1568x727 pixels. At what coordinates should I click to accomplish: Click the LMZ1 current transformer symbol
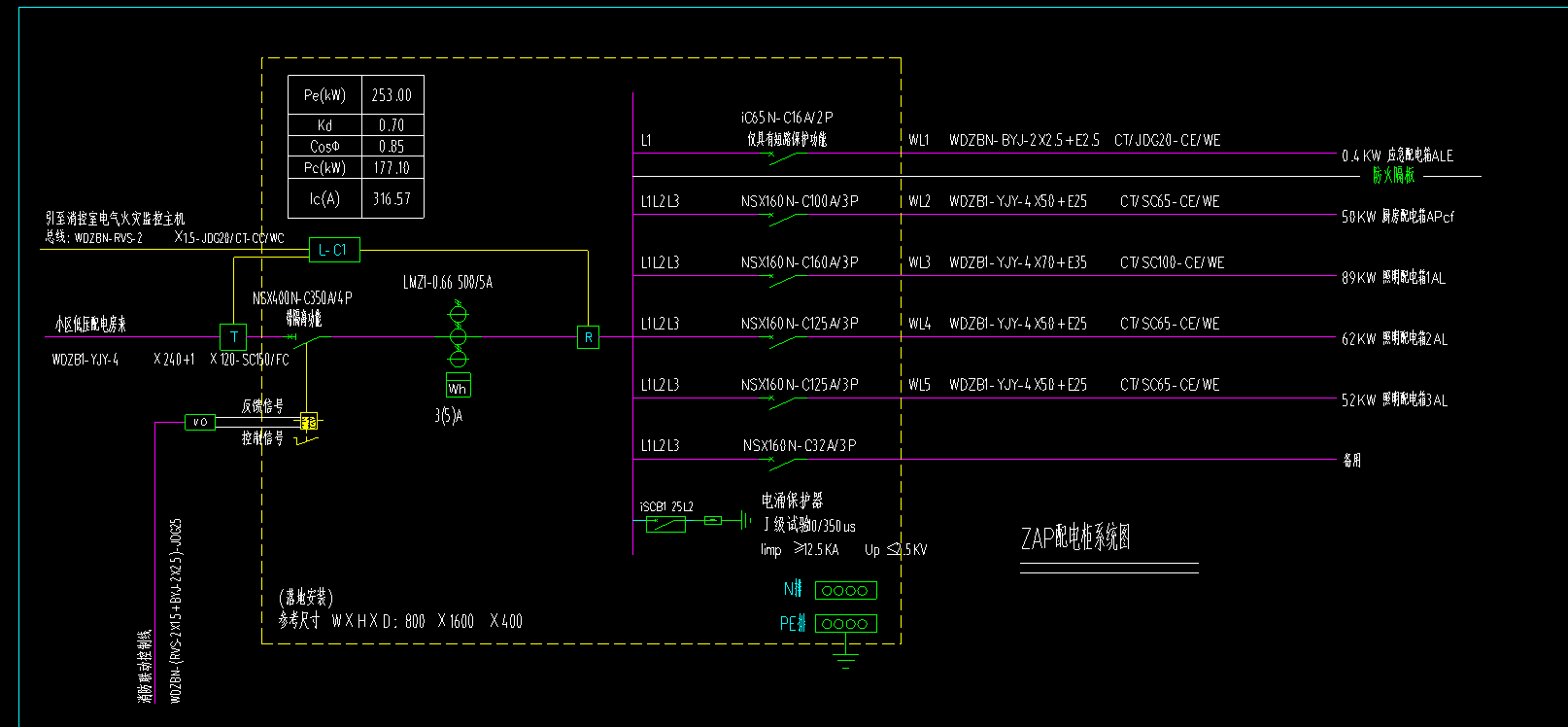tap(458, 335)
